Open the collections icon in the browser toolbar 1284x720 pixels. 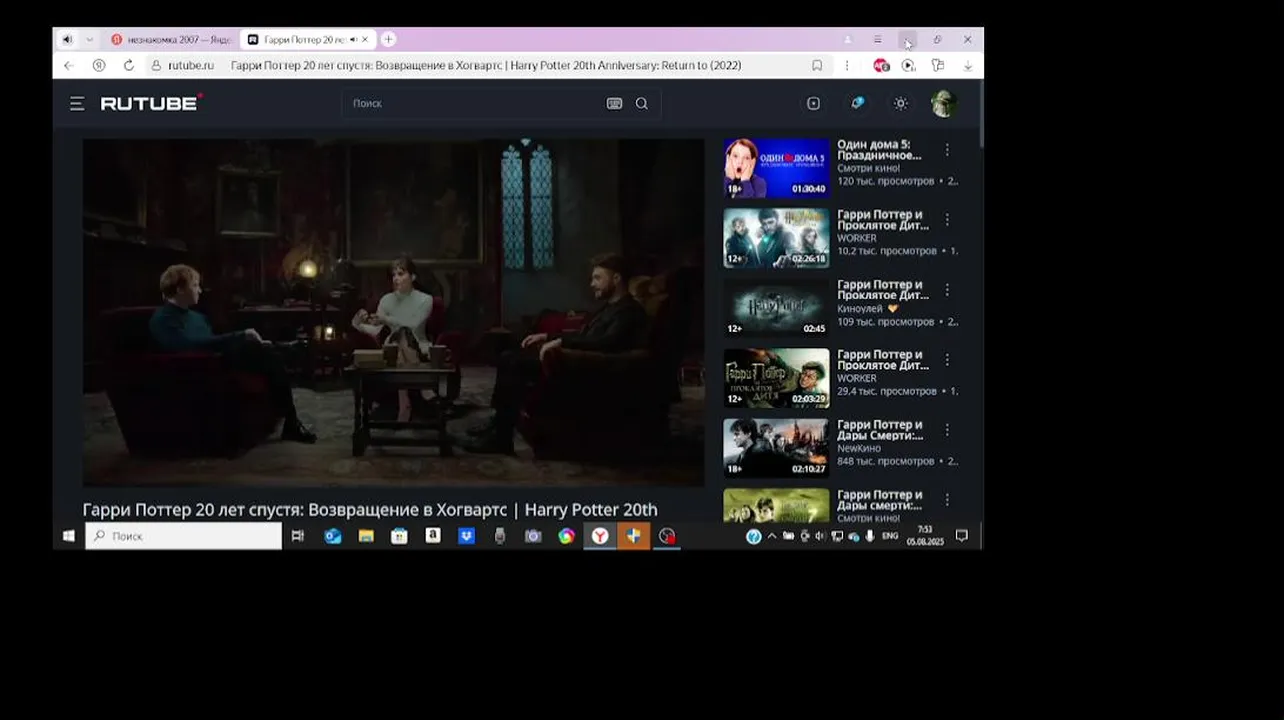938,65
